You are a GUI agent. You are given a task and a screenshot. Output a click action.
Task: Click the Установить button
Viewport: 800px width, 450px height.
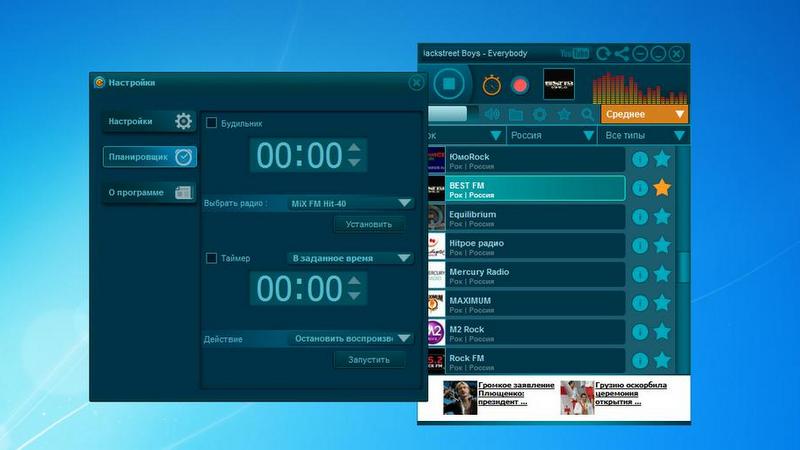click(369, 224)
